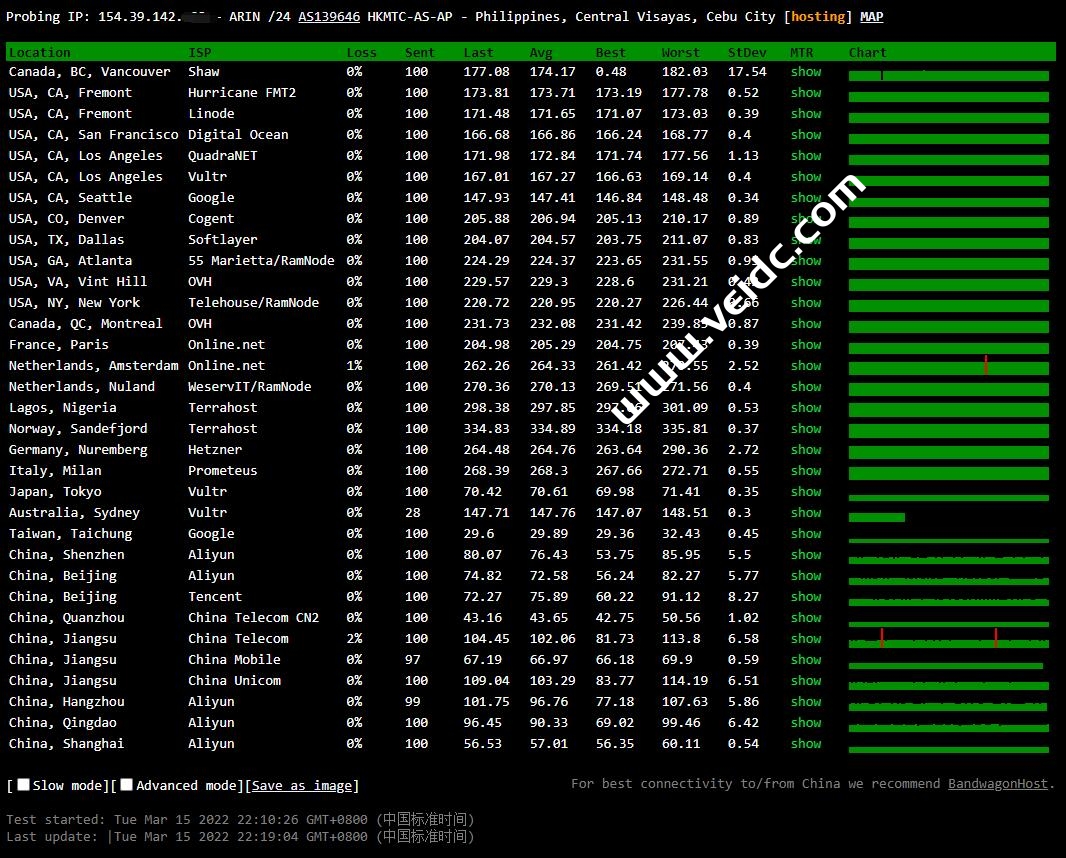Image resolution: width=1066 pixels, height=858 pixels.
Task: Select the 2% loss value for Jiangsu
Action: coord(354,638)
